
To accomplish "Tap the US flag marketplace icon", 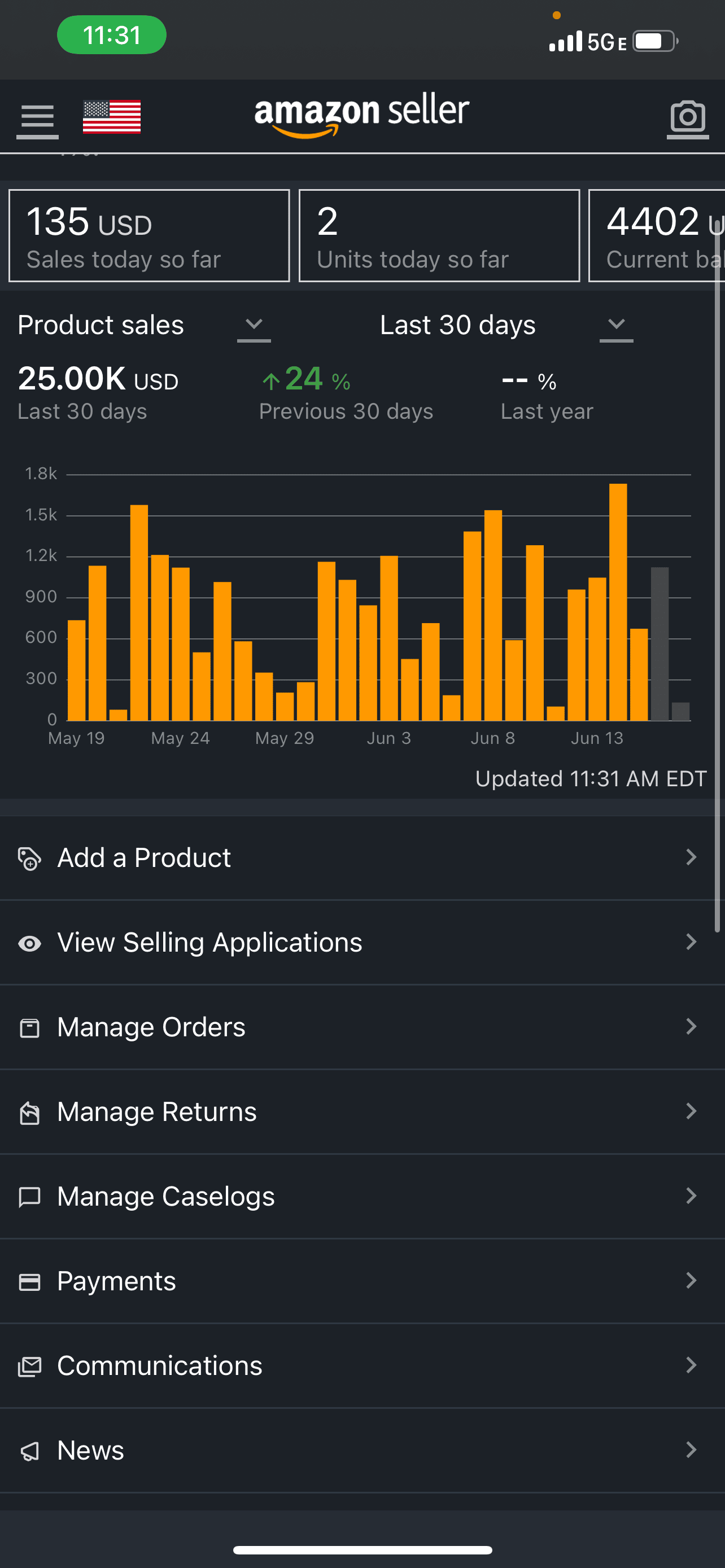I will coord(112,116).
